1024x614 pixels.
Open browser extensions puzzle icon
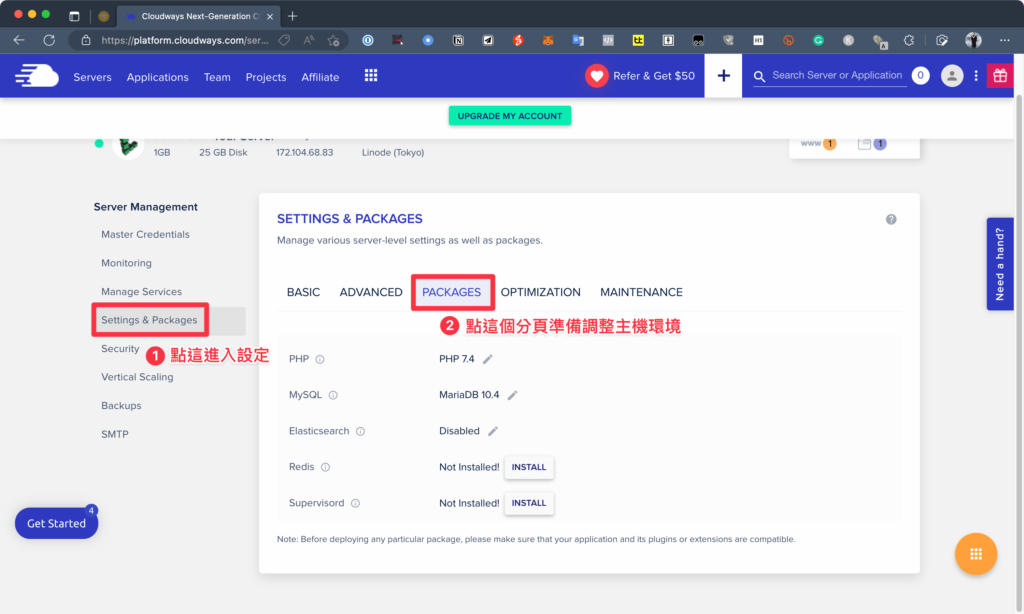coord(909,40)
